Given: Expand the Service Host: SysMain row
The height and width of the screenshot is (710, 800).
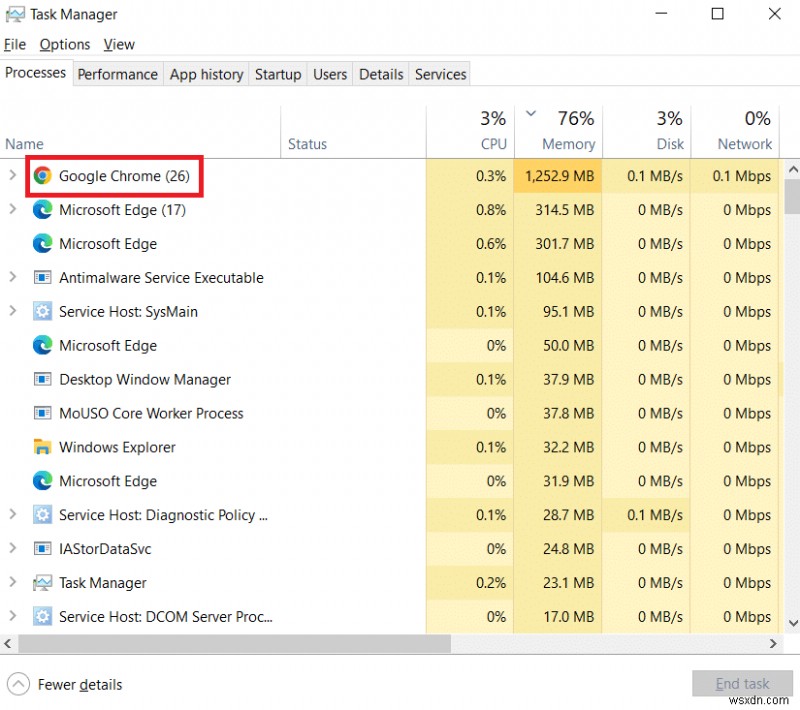Looking at the screenshot, I should coord(13,311).
